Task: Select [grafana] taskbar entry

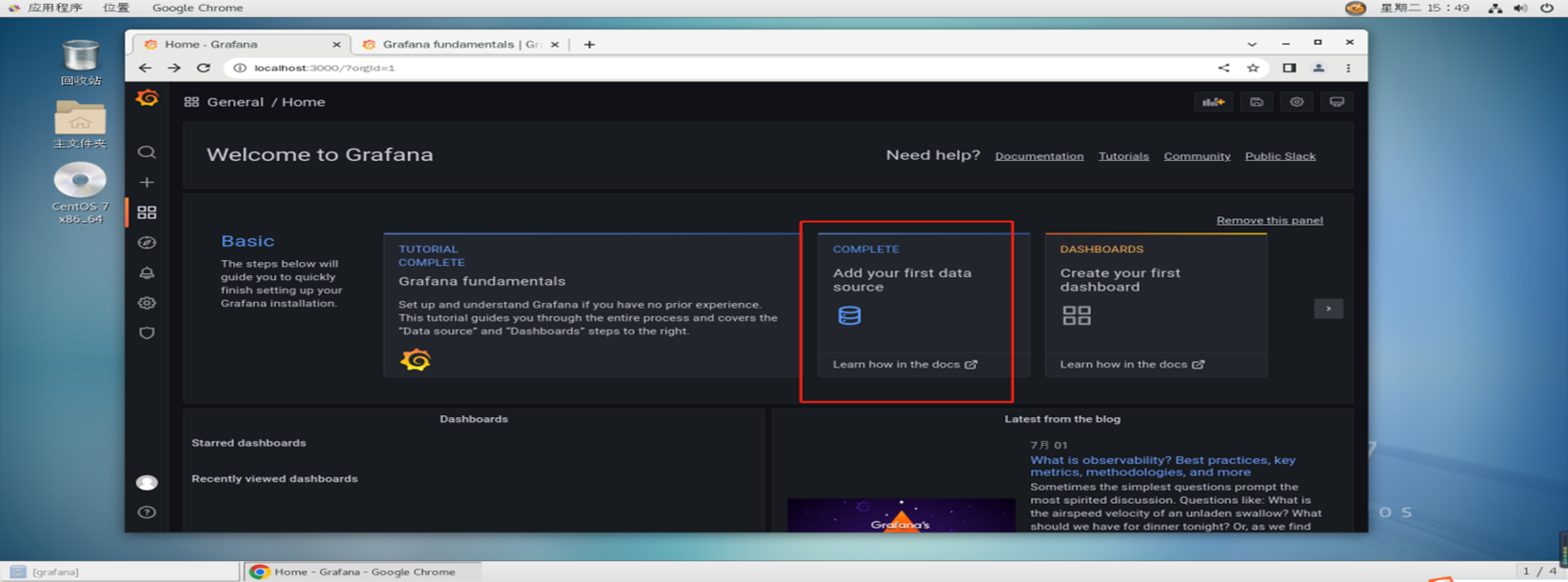Action: pyautogui.click(x=120, y=572)
